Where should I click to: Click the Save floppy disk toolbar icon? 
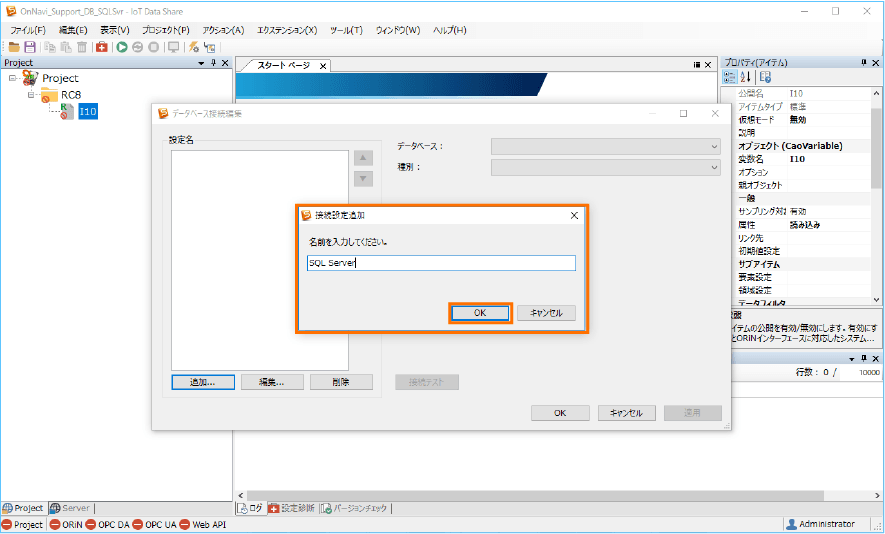[x=30, y=47]
